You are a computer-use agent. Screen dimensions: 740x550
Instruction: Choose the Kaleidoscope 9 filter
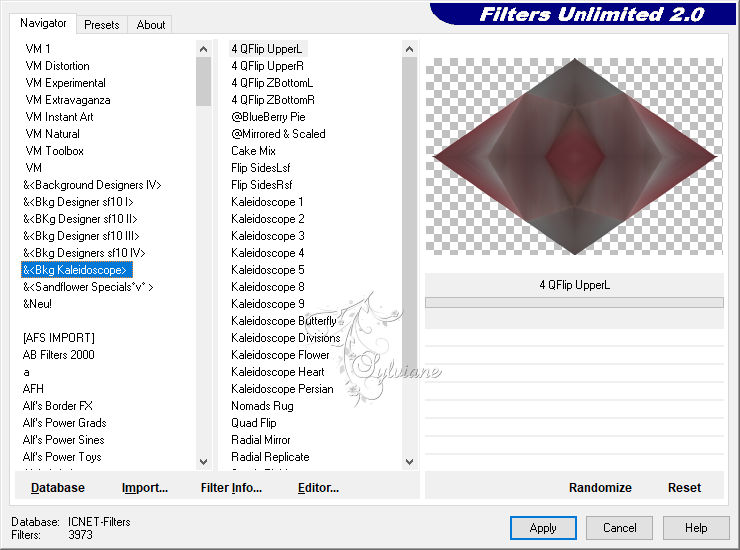click(268, 304)
